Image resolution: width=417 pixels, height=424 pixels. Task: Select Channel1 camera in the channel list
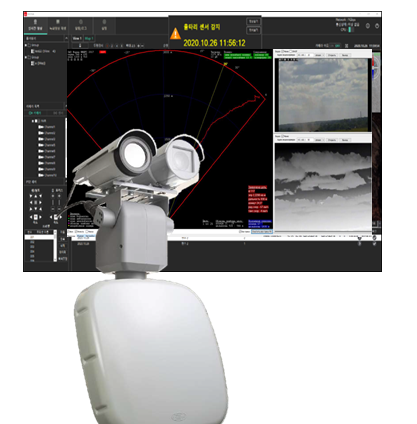click(x=47, y=127)
